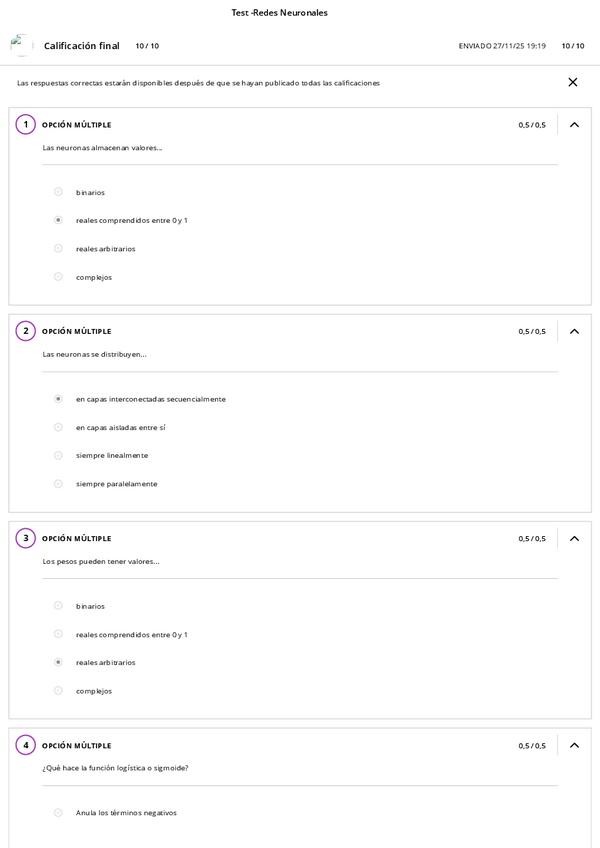Select 'siempre paralelamente' radio option
Image resolution: width=600 pixels, height=848 pixels.
[x=58, y=484]
